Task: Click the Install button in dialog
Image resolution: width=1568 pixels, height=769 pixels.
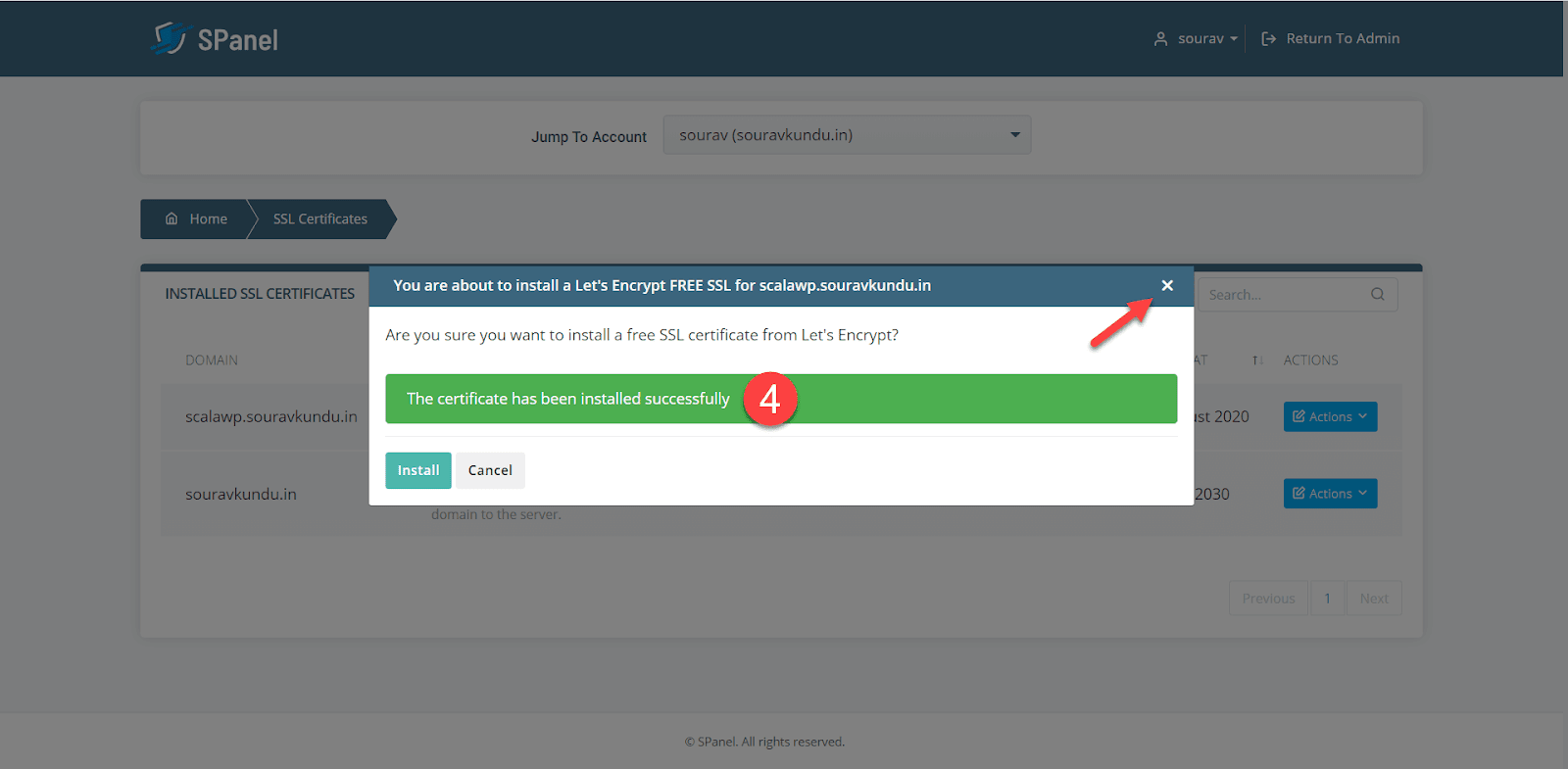Action: tap(418, 470)
